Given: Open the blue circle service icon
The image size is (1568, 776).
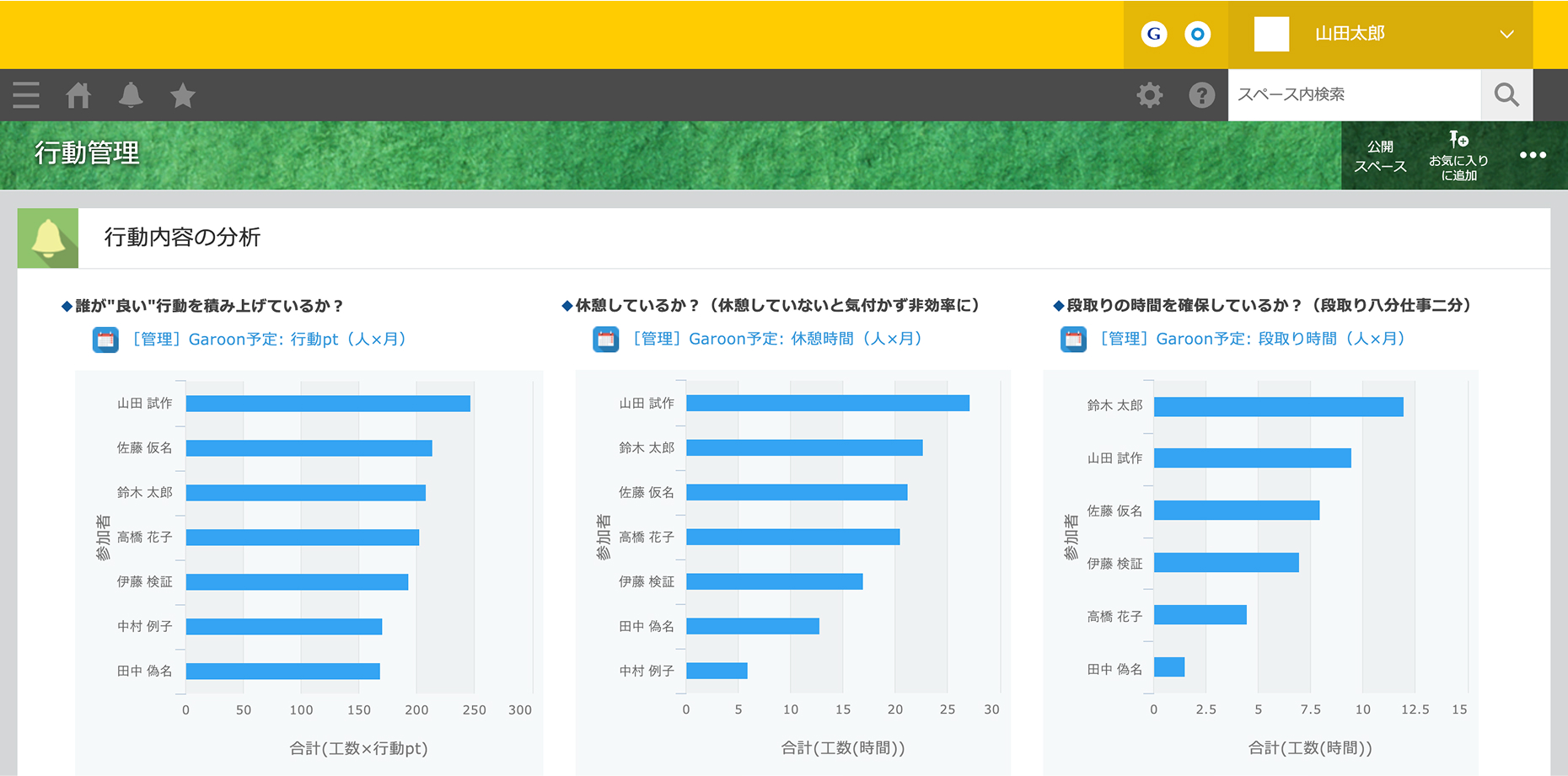Looking at the screenshot, I should [1197, 34].
